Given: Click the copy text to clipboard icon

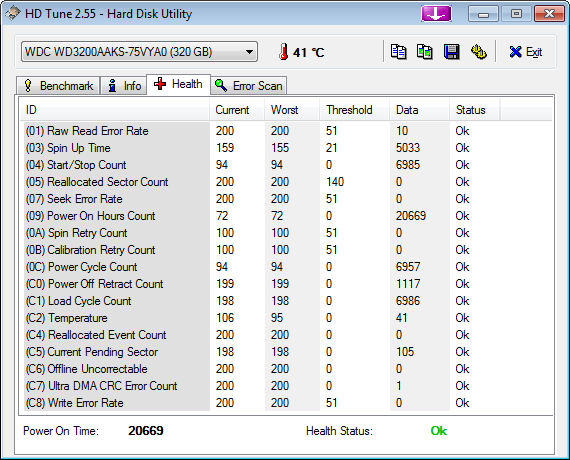Looking at the screenshot, I should [398, 52].
